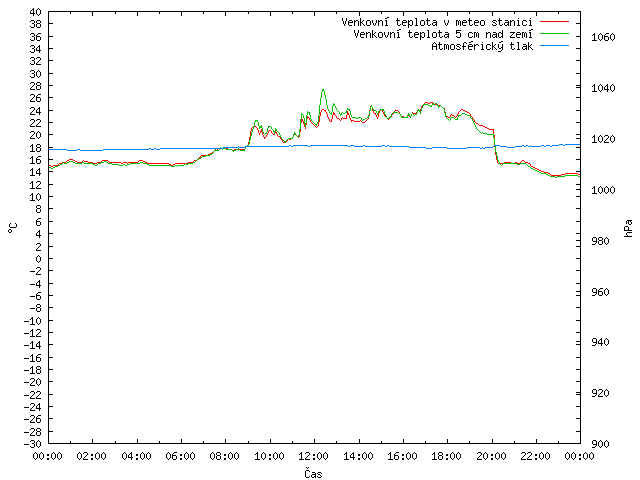Image resolution: width=640 pixels, height=480 pixels.
Task: Click the 1000 hPa axis label
Action: [x=603, y=190]
